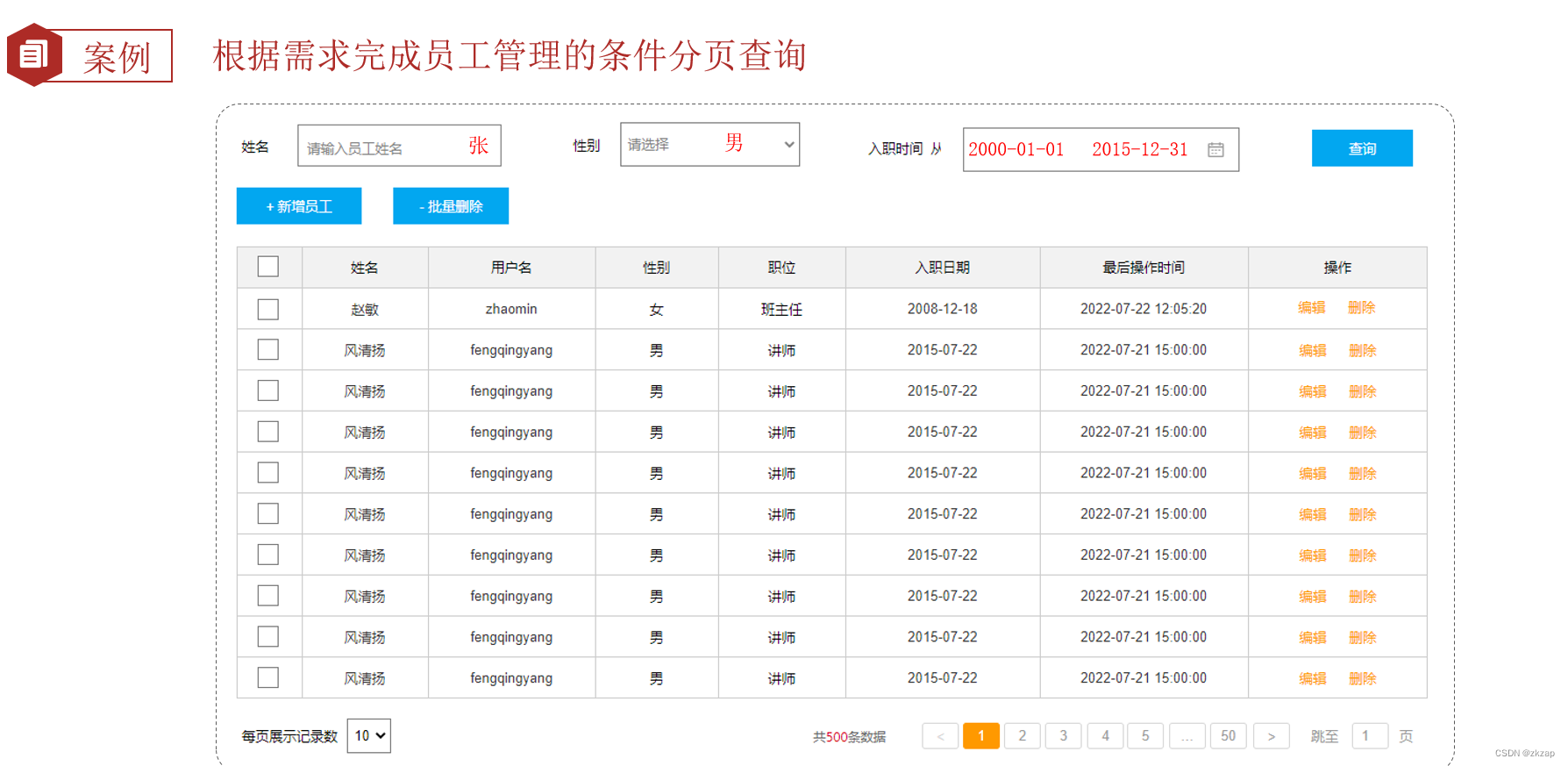
Task: Click the 每页展示记录数 label
Action: pos(289,736)
